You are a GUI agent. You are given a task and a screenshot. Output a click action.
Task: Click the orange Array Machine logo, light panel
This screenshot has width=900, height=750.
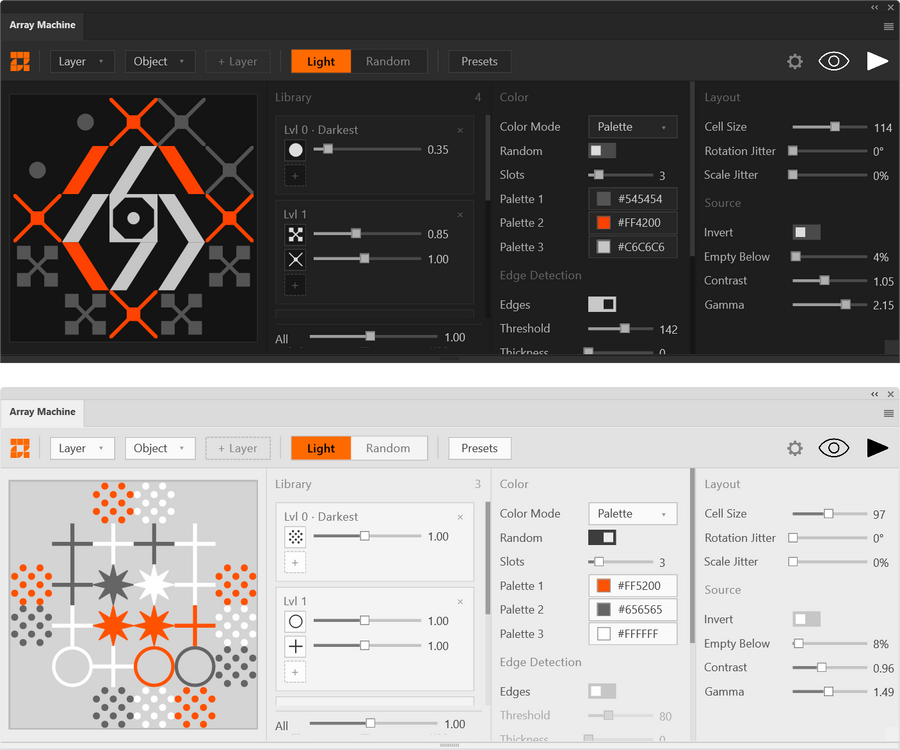[20, 448]
